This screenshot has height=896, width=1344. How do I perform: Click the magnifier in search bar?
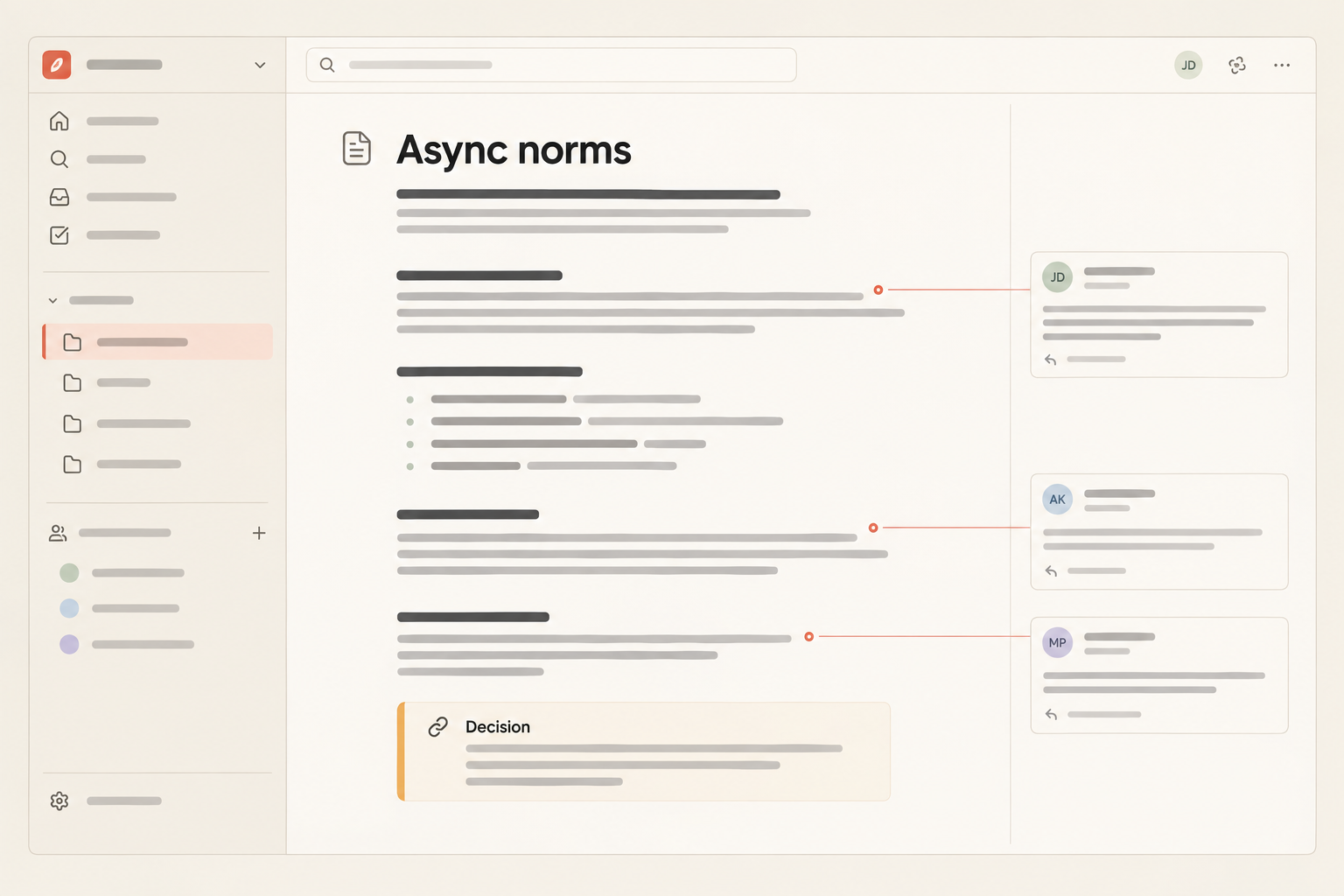coord(327,65)
